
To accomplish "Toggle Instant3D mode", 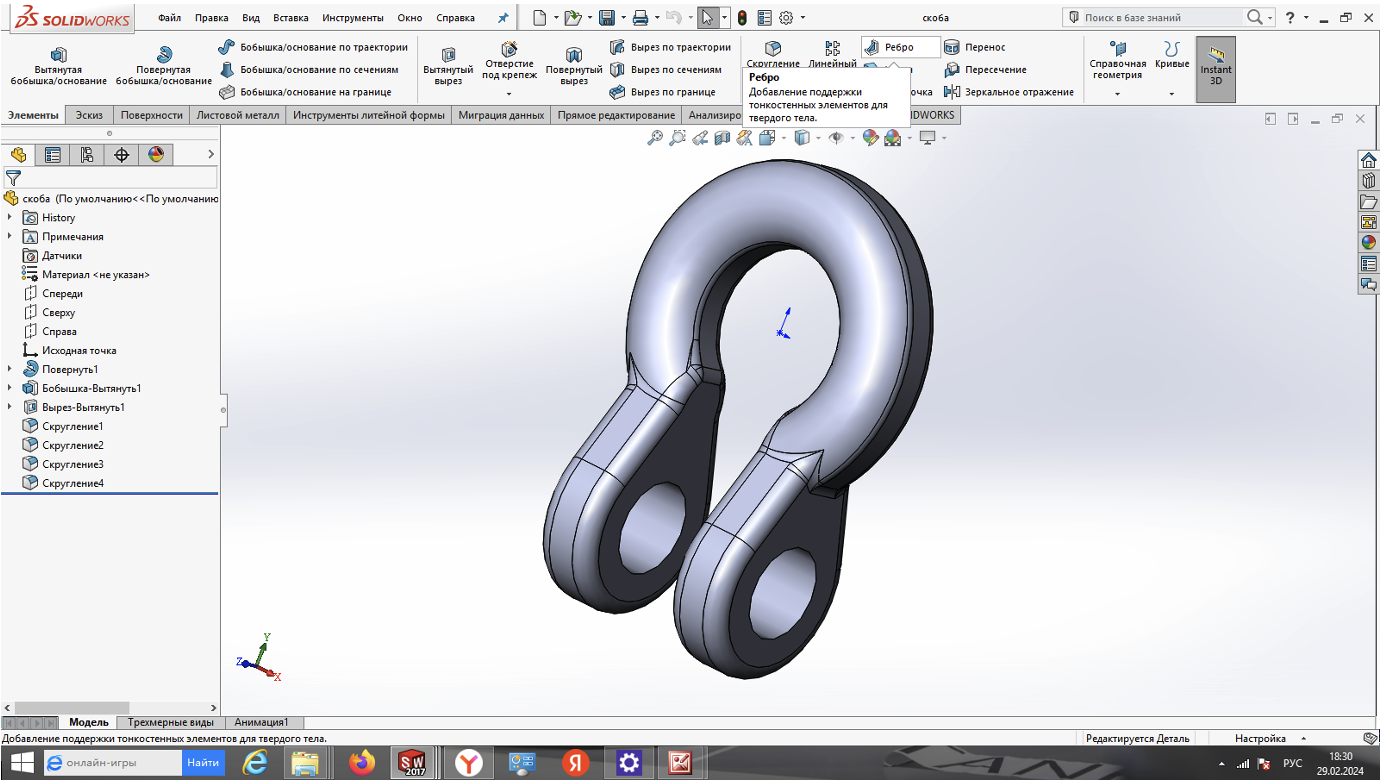I will [1215, 67].
